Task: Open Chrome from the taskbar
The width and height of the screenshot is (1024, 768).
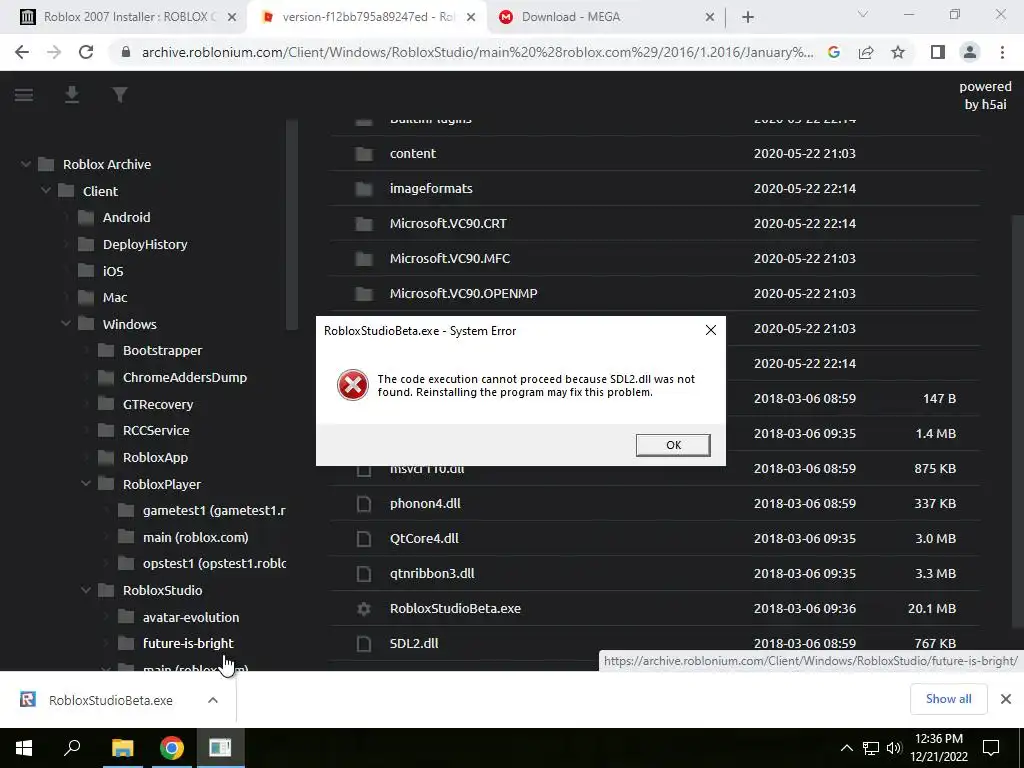Action: pyautogui.click(x=172, y=748)
